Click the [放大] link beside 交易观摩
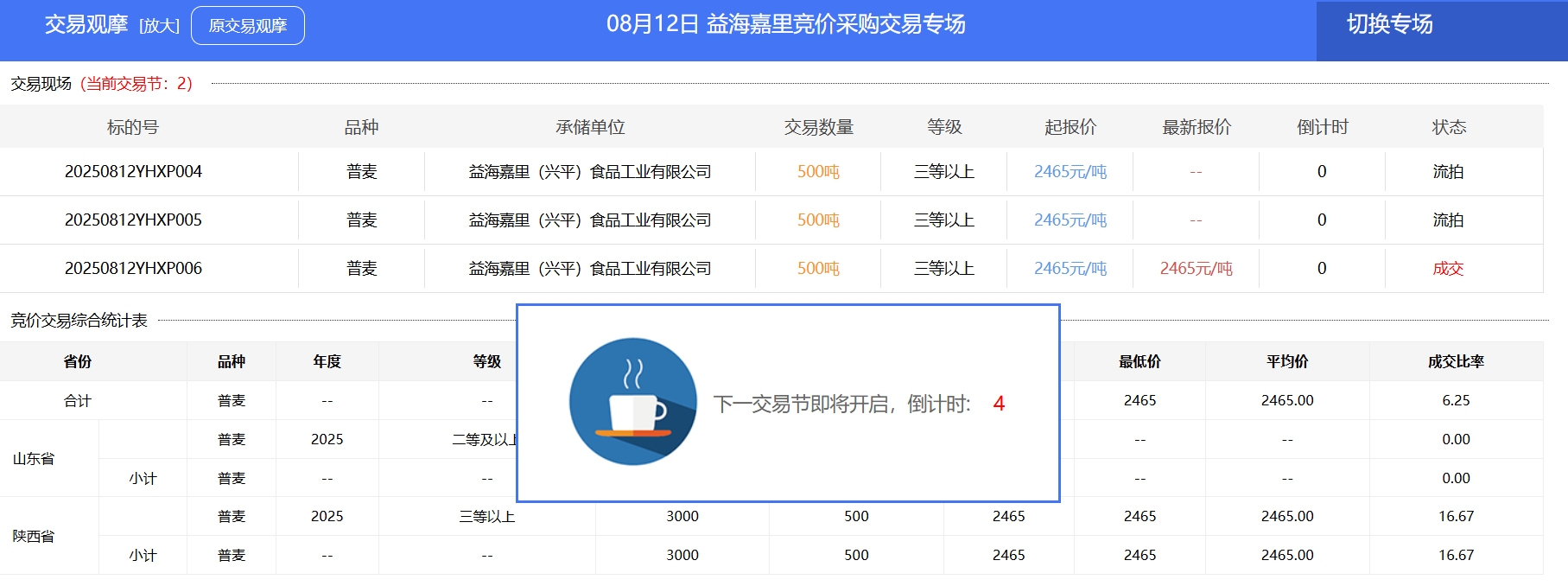1568x586 pixels. (x=160, y=26)
